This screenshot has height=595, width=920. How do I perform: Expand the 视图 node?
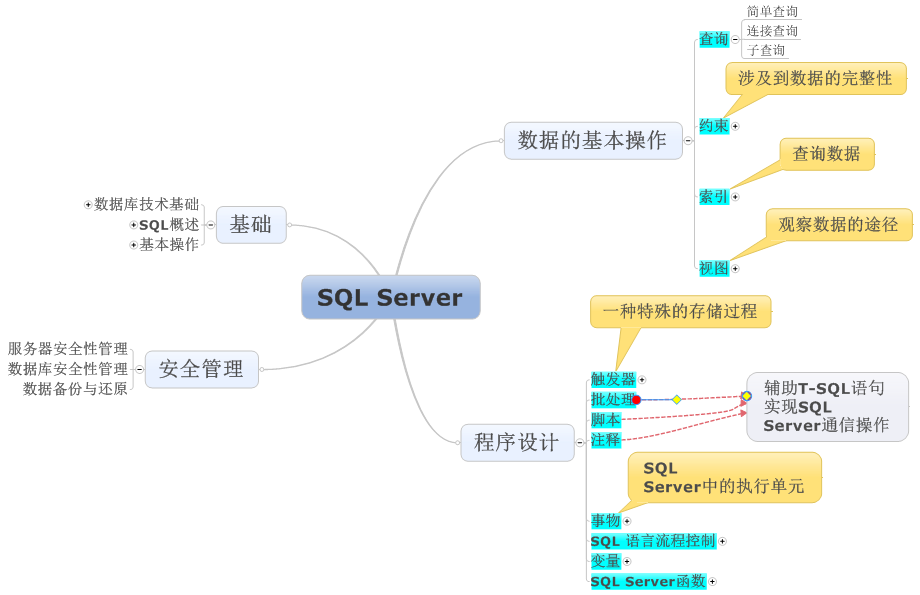(736, 268)
